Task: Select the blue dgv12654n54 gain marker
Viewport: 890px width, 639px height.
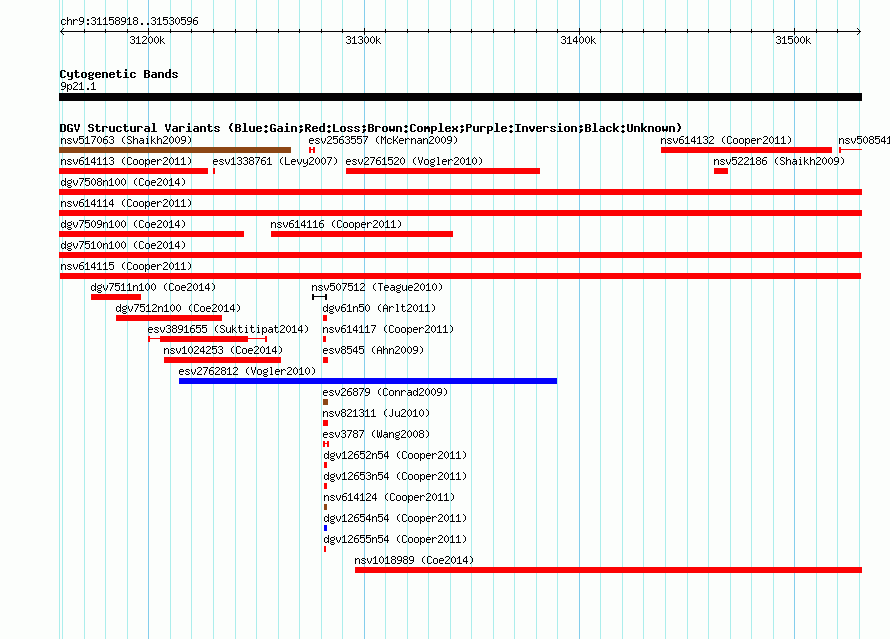Action: [x=325, y=528]
